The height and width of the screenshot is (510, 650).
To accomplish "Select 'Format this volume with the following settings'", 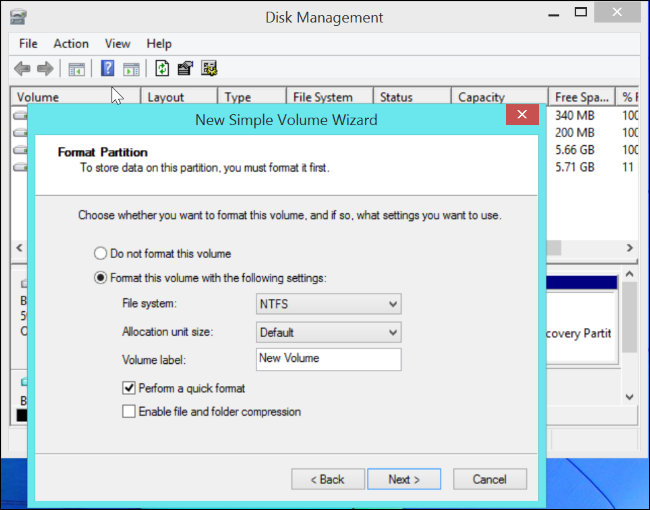I will (x=100, y=278).
